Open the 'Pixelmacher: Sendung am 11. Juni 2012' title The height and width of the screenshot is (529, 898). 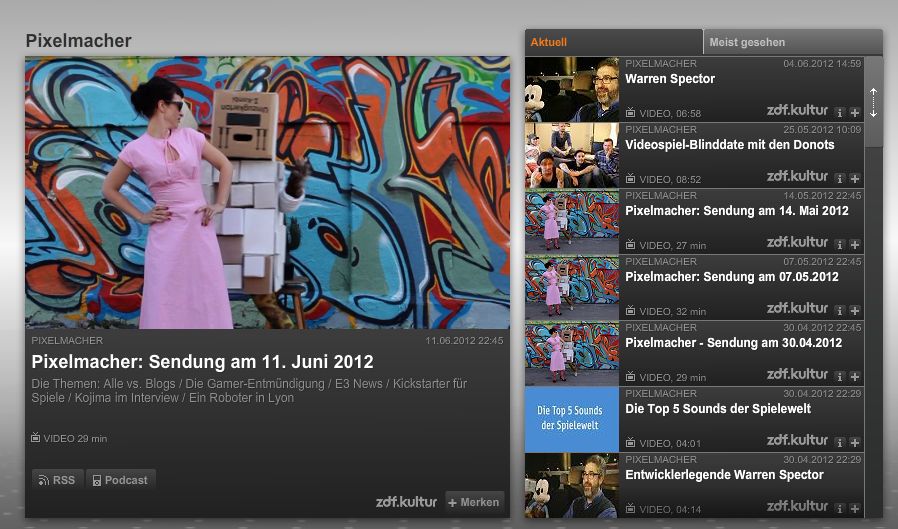tap(202, 362)
